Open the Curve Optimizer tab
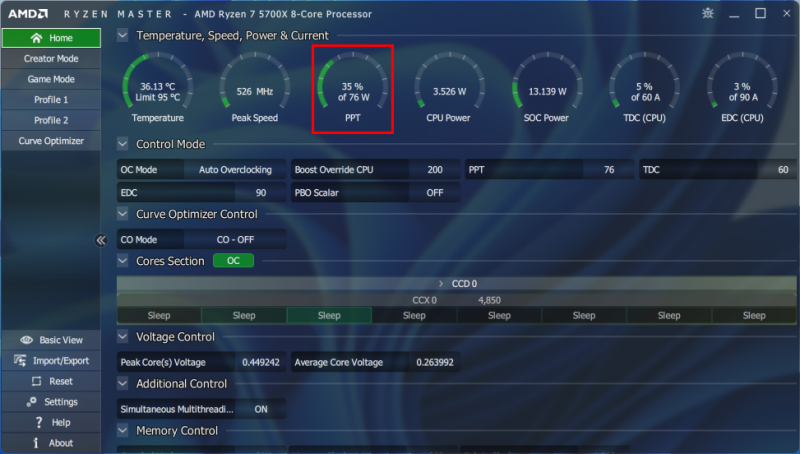 [x=51, y=141]
